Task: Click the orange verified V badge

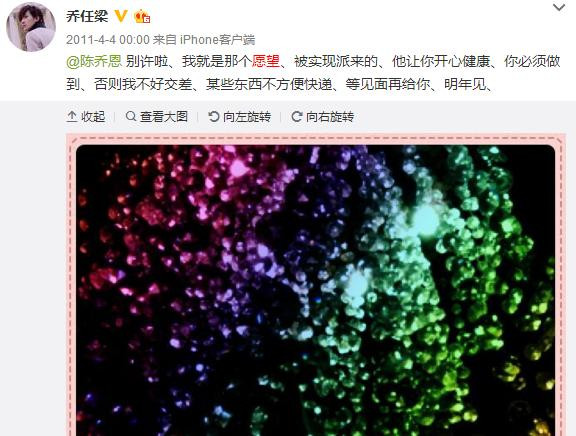Action: 121,16
